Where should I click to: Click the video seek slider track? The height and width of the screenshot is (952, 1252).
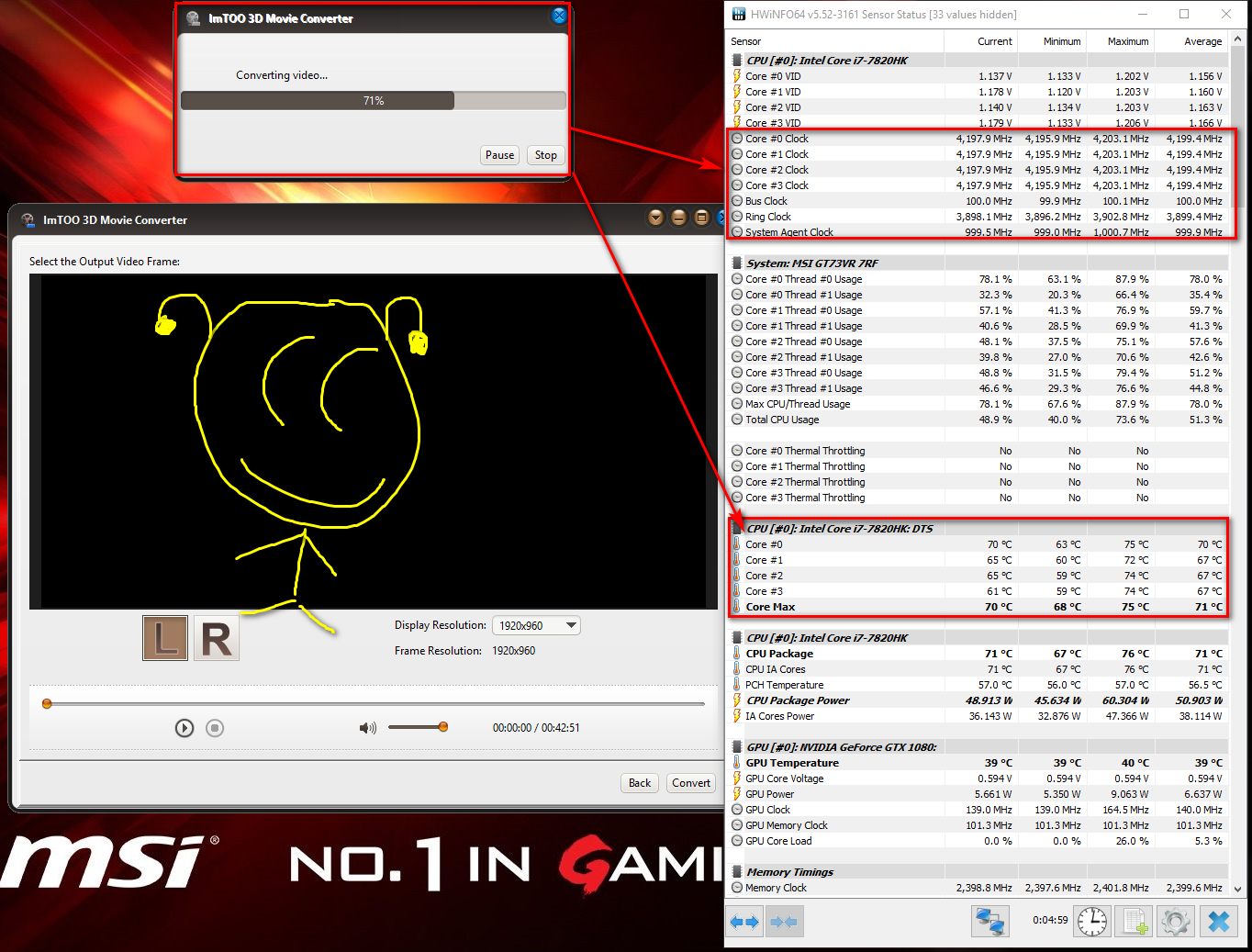[375, 704]
